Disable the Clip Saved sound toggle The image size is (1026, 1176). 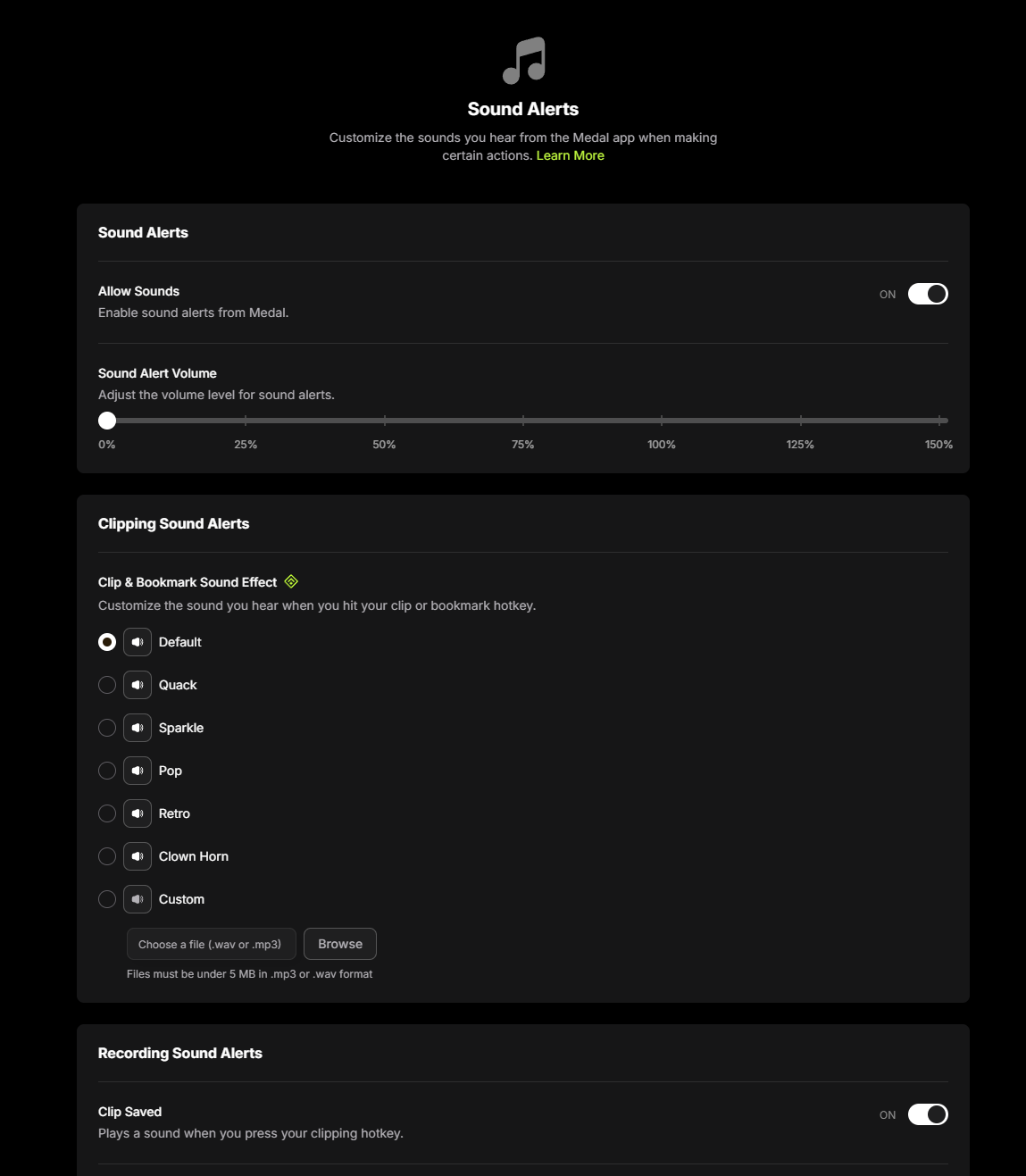click(928, 1114)
